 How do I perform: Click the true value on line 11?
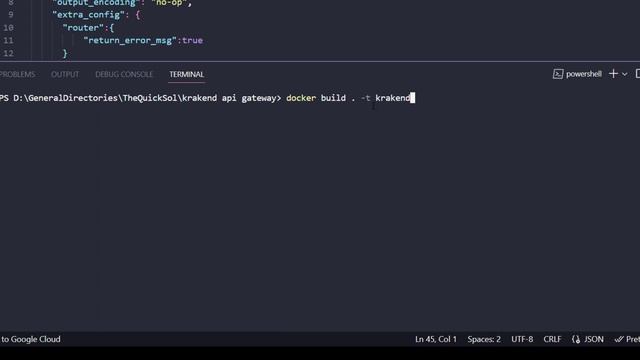tap(192, 40)
